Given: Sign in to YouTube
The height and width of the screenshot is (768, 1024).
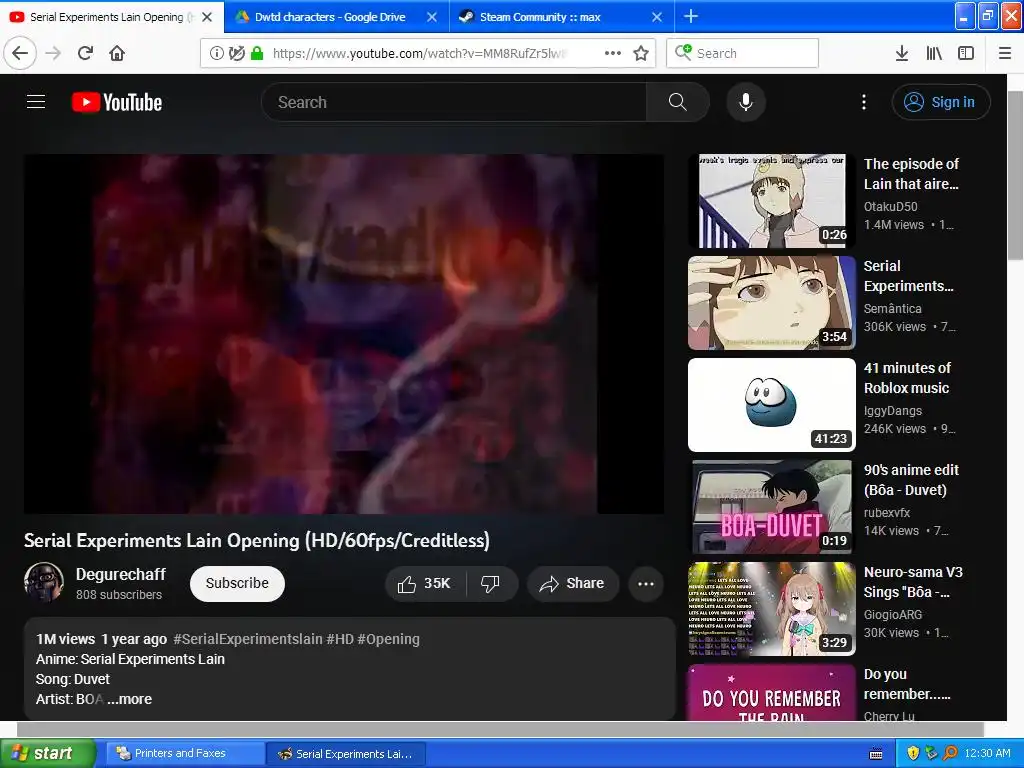Looking at the screenshot, I should [x=941, y=102].
